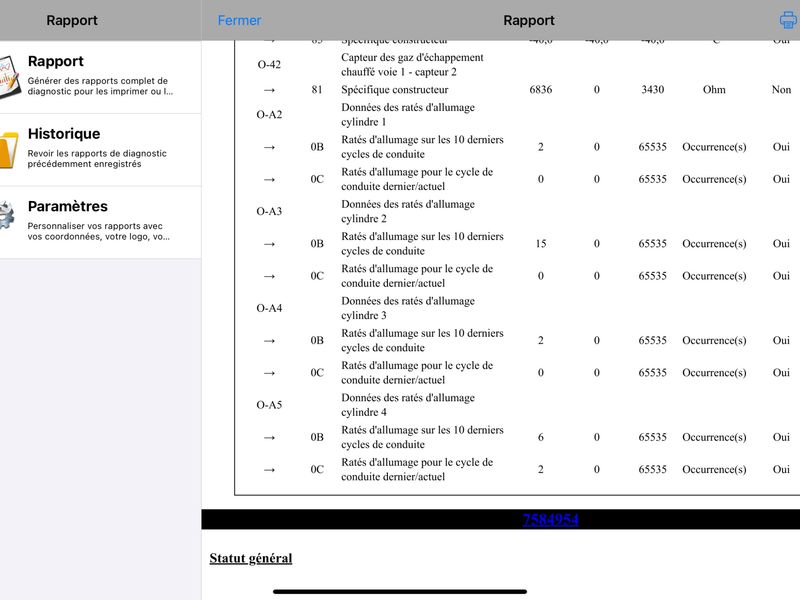Select 'Données des ratés d'allumage cylindre 1'
800x600 pixels.
pos(408,114)
